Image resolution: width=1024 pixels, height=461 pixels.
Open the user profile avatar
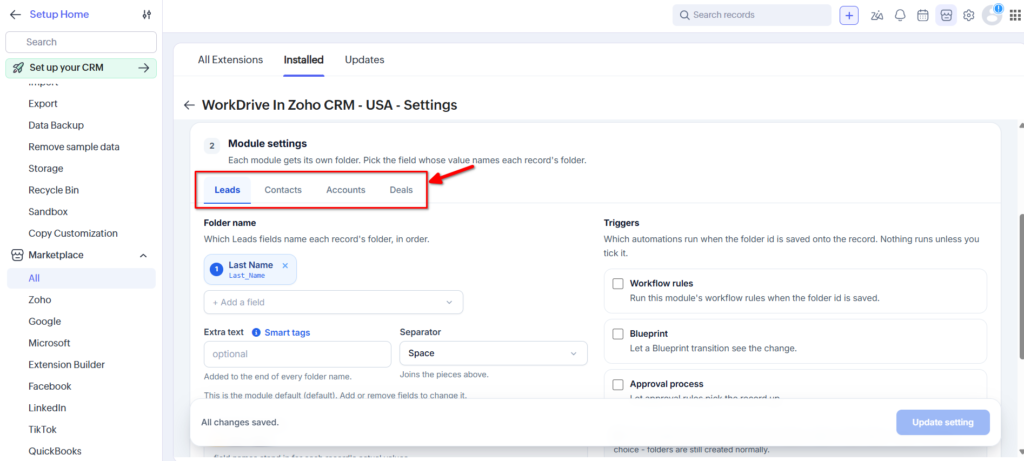tap(992, 14)
